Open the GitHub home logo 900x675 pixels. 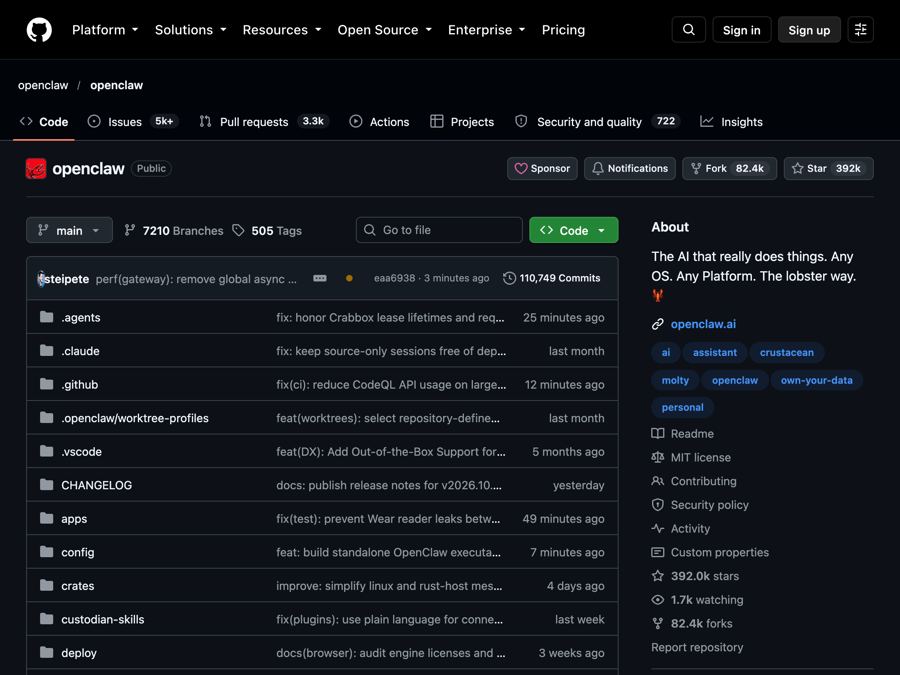[x=39, y=30]
